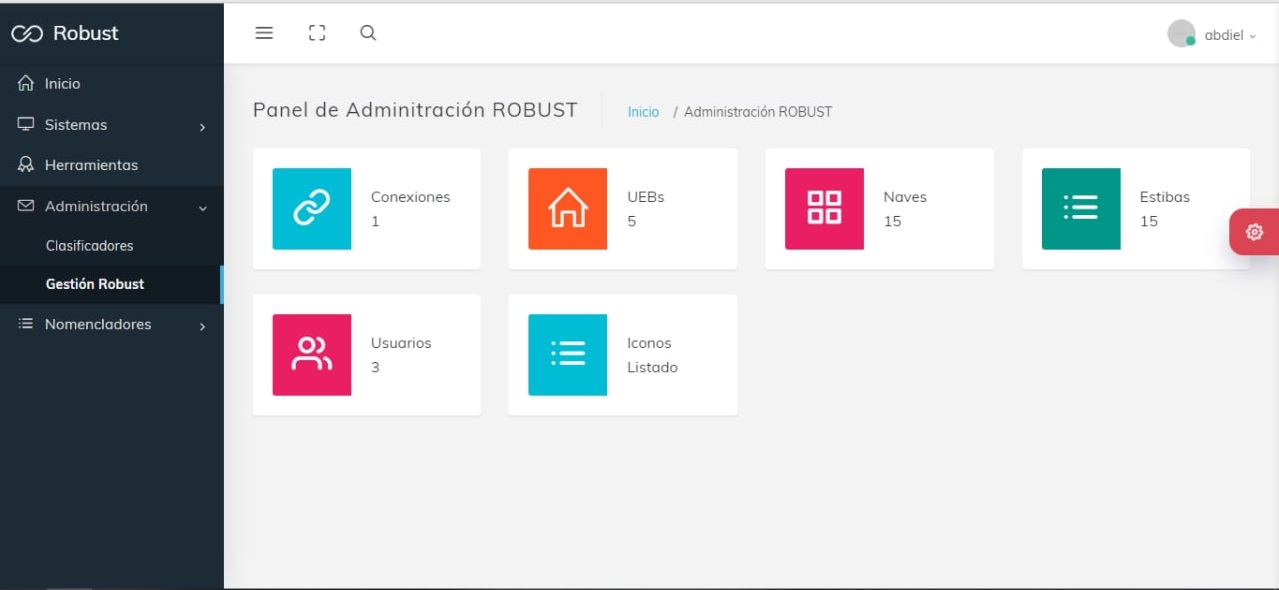
Task: Expand the Nomencladores sidebar menu
Action: pos(111,324)
